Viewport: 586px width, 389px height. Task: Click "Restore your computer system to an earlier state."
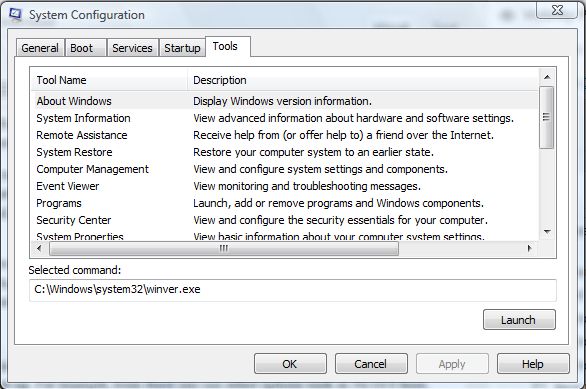313,152
